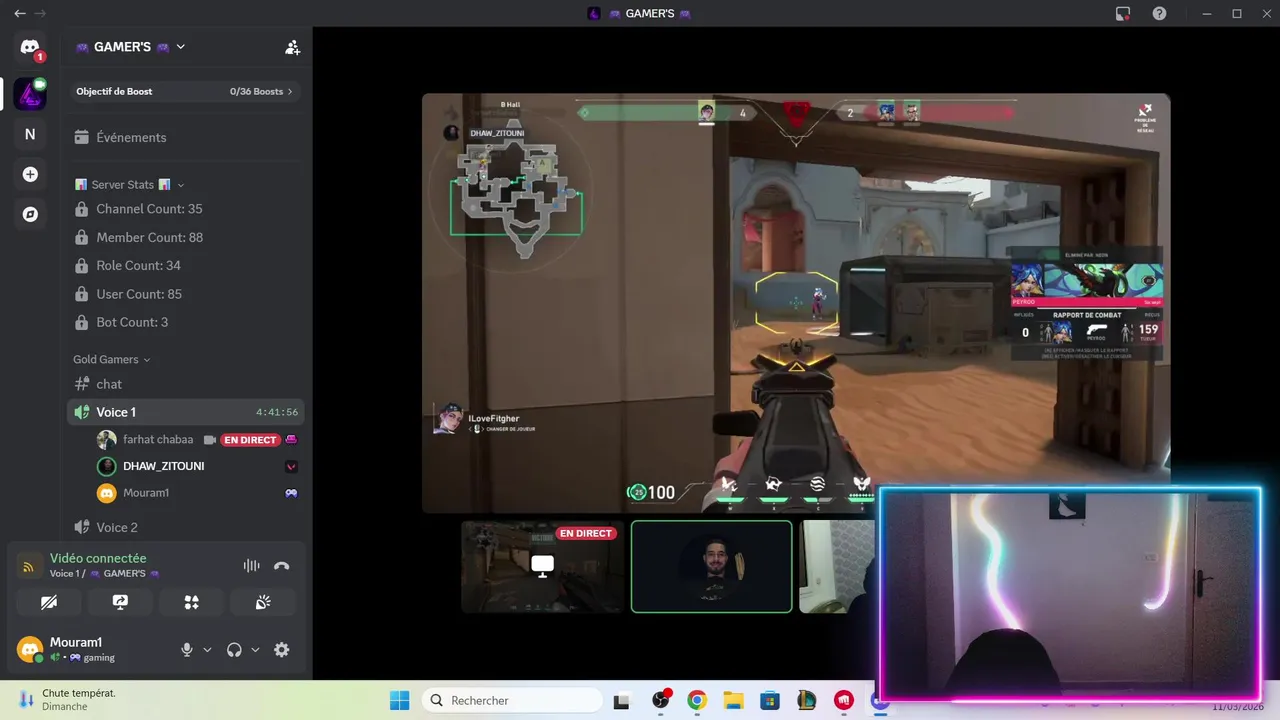The height and width of the screenshot is (720, 1280).
Task: Open File Explorer from taskbar
Action: [733, 700]
